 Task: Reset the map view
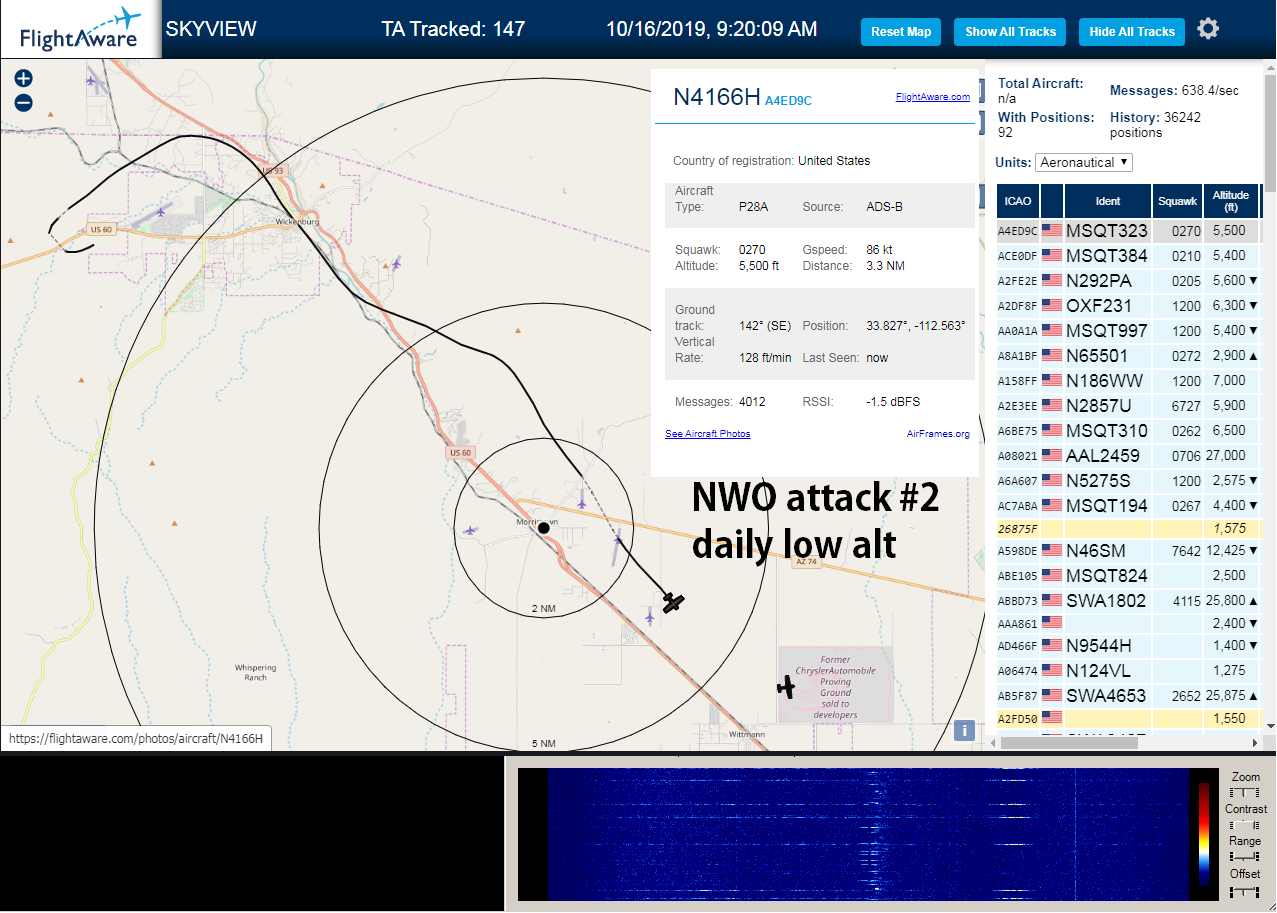click(x=901, y=32)
